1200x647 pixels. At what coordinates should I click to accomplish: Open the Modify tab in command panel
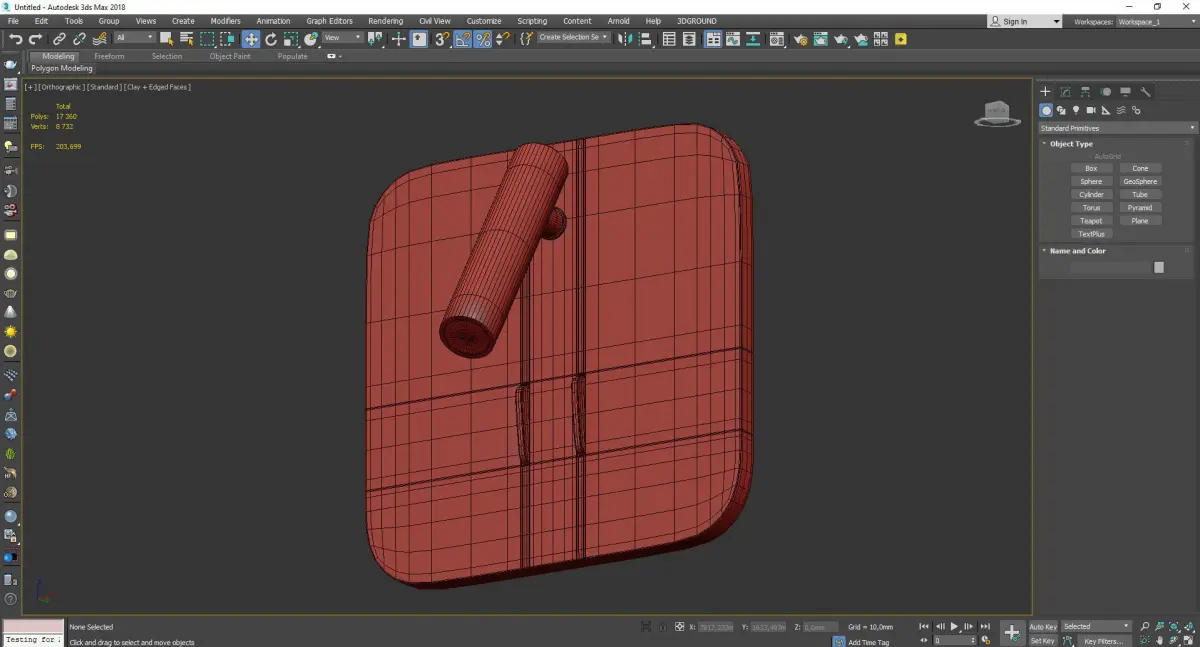[x=1066, y=92]
